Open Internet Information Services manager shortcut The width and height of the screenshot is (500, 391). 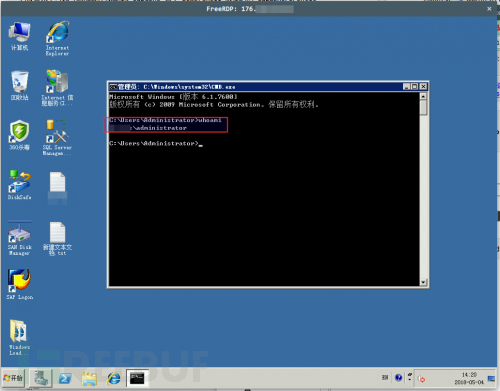(x=57, y=88)
